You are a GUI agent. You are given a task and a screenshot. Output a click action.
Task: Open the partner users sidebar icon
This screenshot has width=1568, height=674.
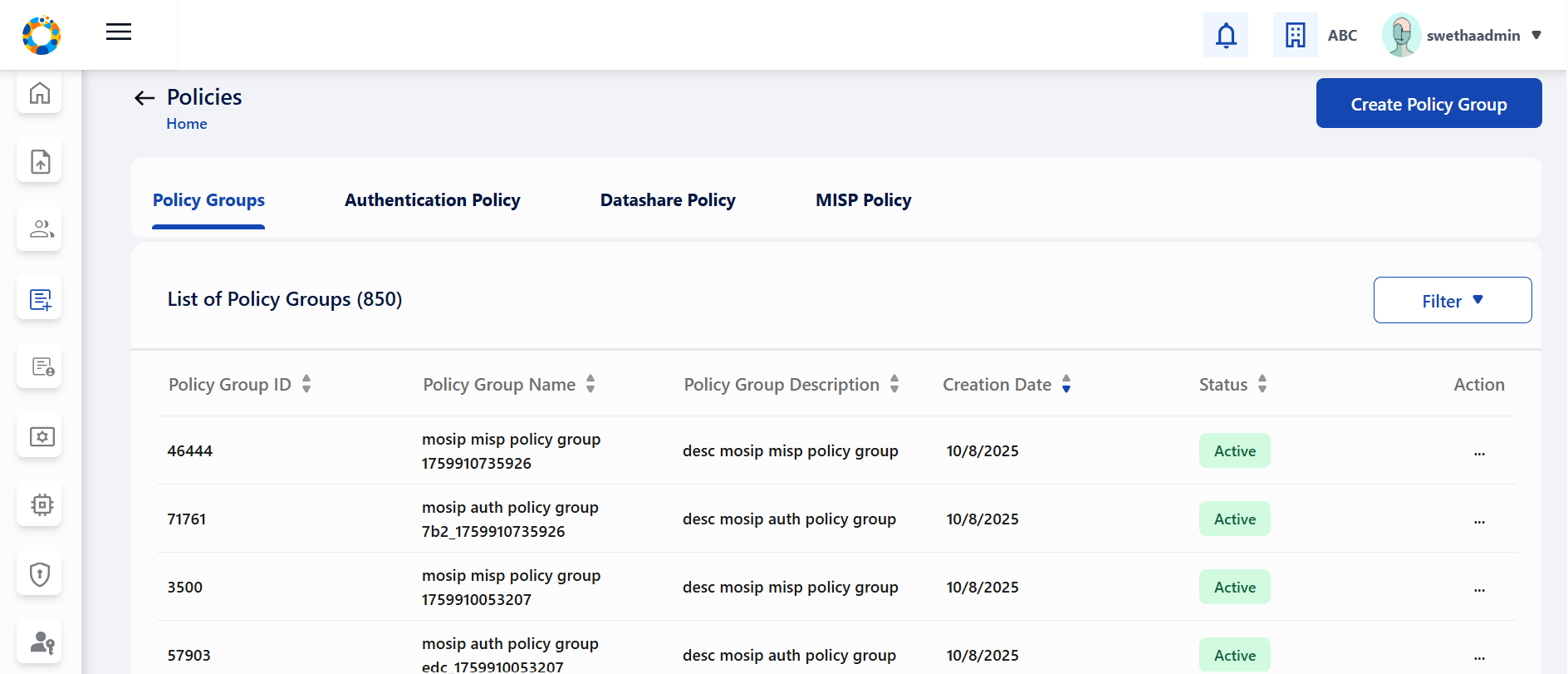point(40,229)
